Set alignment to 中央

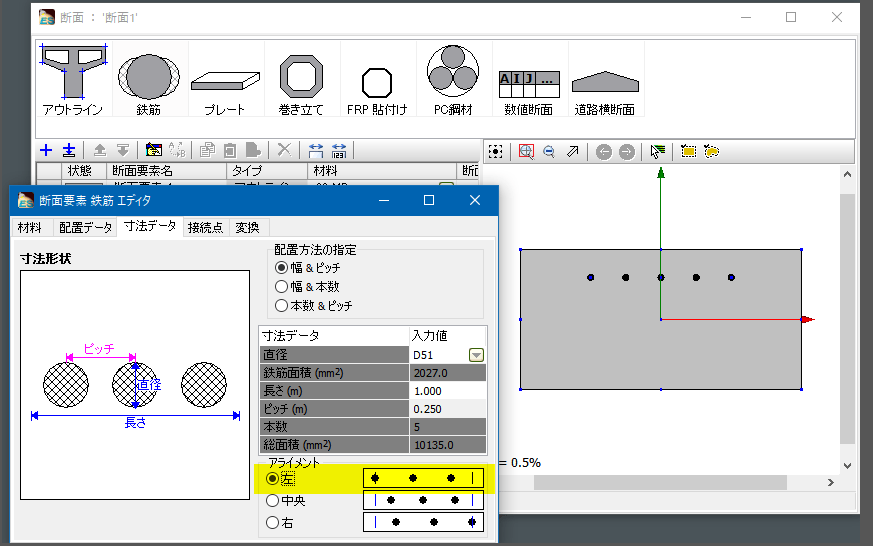[x=273, y=500]
